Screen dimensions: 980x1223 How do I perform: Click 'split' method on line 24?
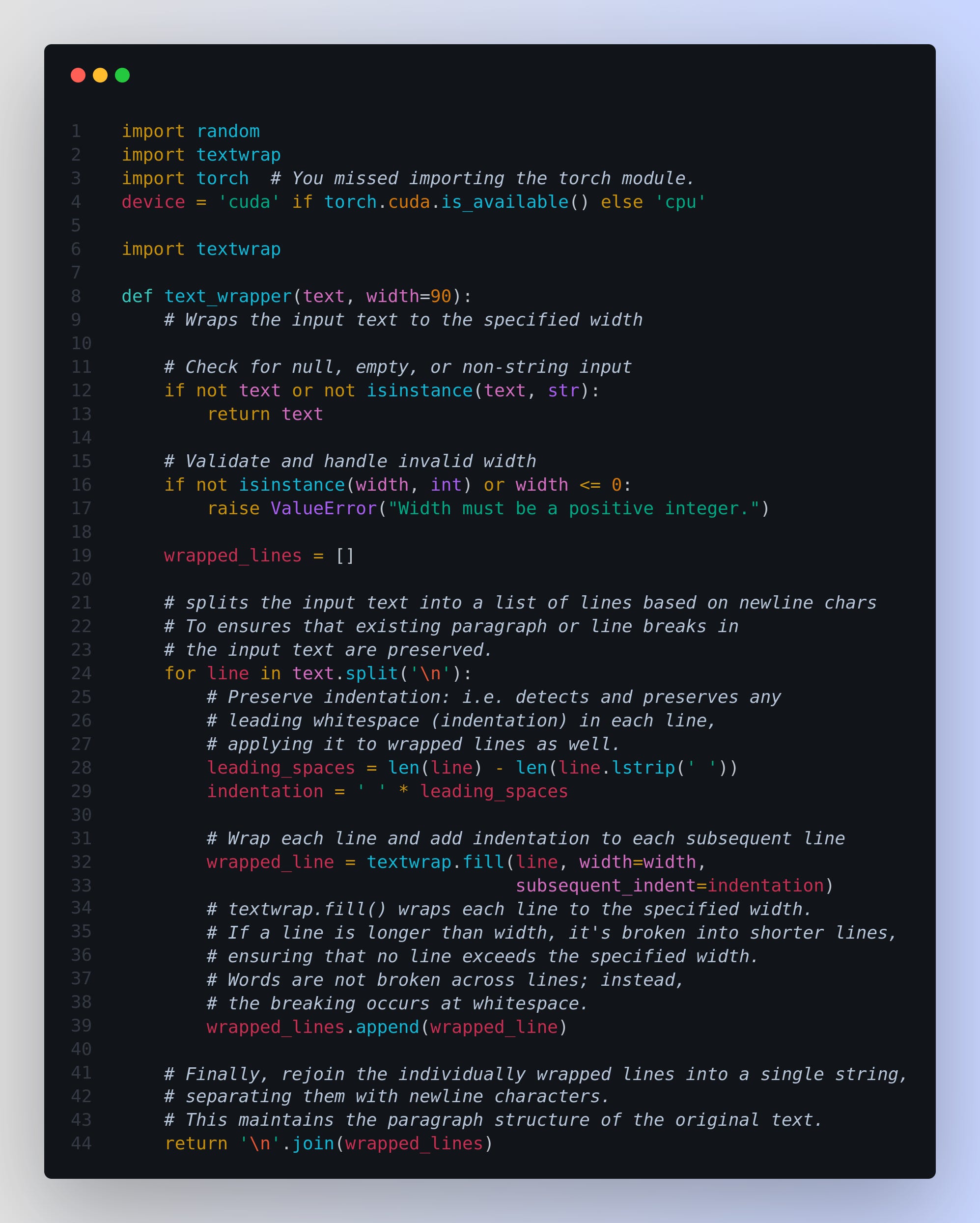372,673
